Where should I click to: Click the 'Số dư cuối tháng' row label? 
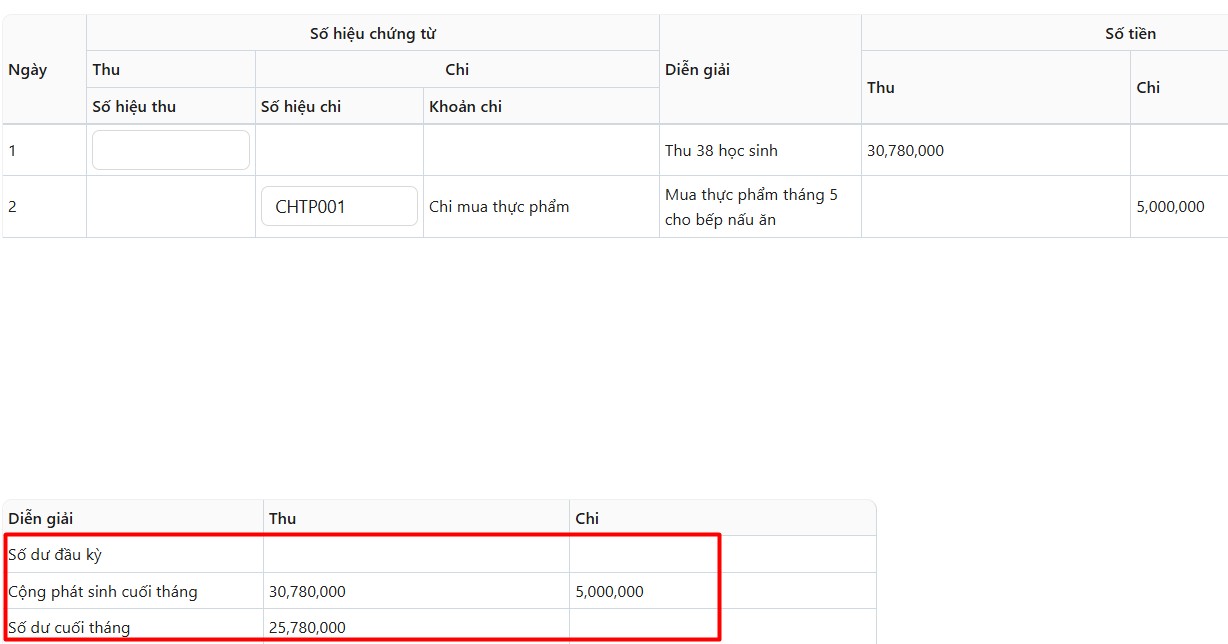[x=69, y=628]
